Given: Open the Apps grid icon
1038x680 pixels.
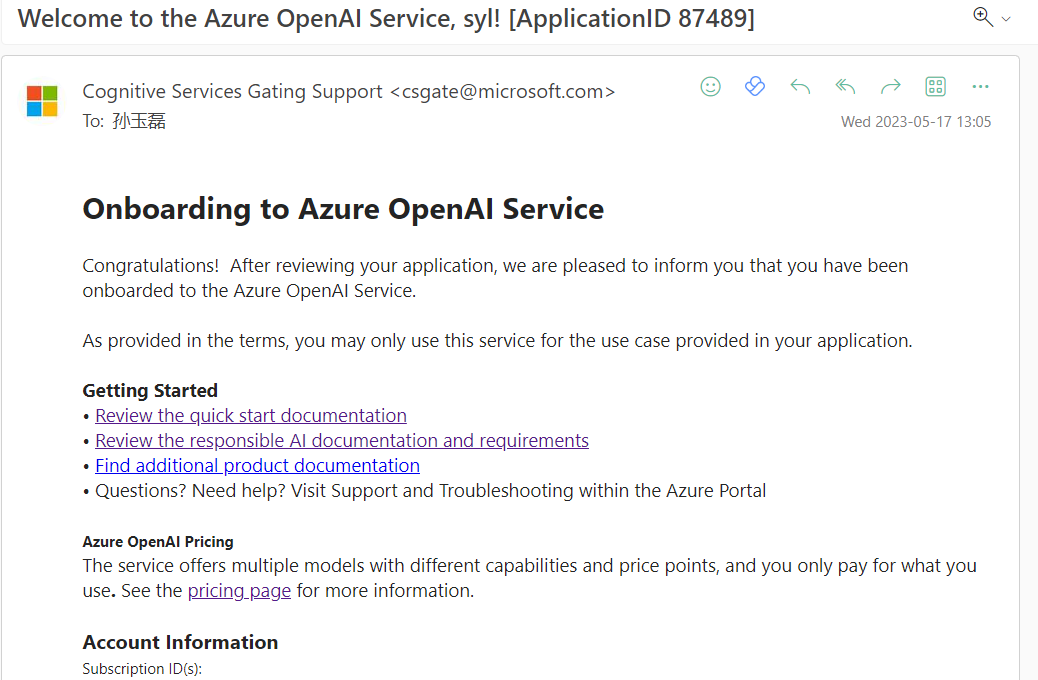Looking at the screenshot, I should point(935,87).
